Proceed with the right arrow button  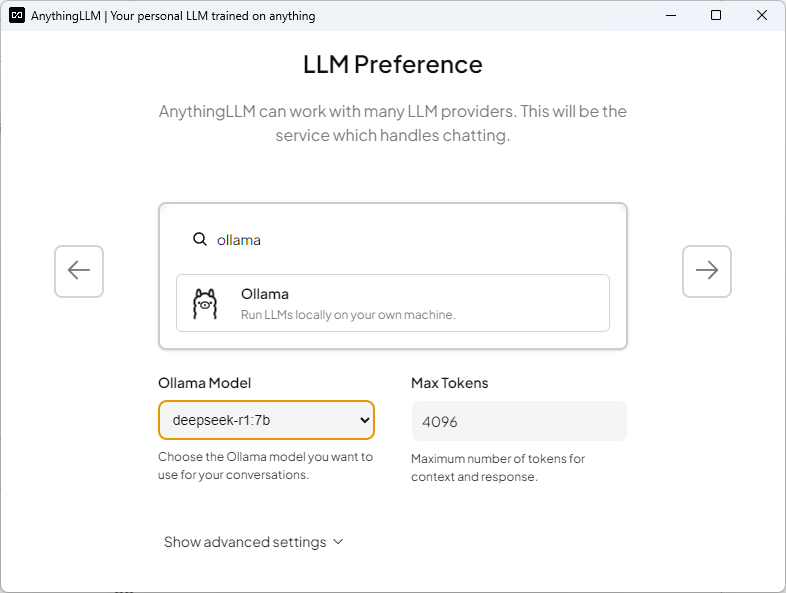pos(706,271)
